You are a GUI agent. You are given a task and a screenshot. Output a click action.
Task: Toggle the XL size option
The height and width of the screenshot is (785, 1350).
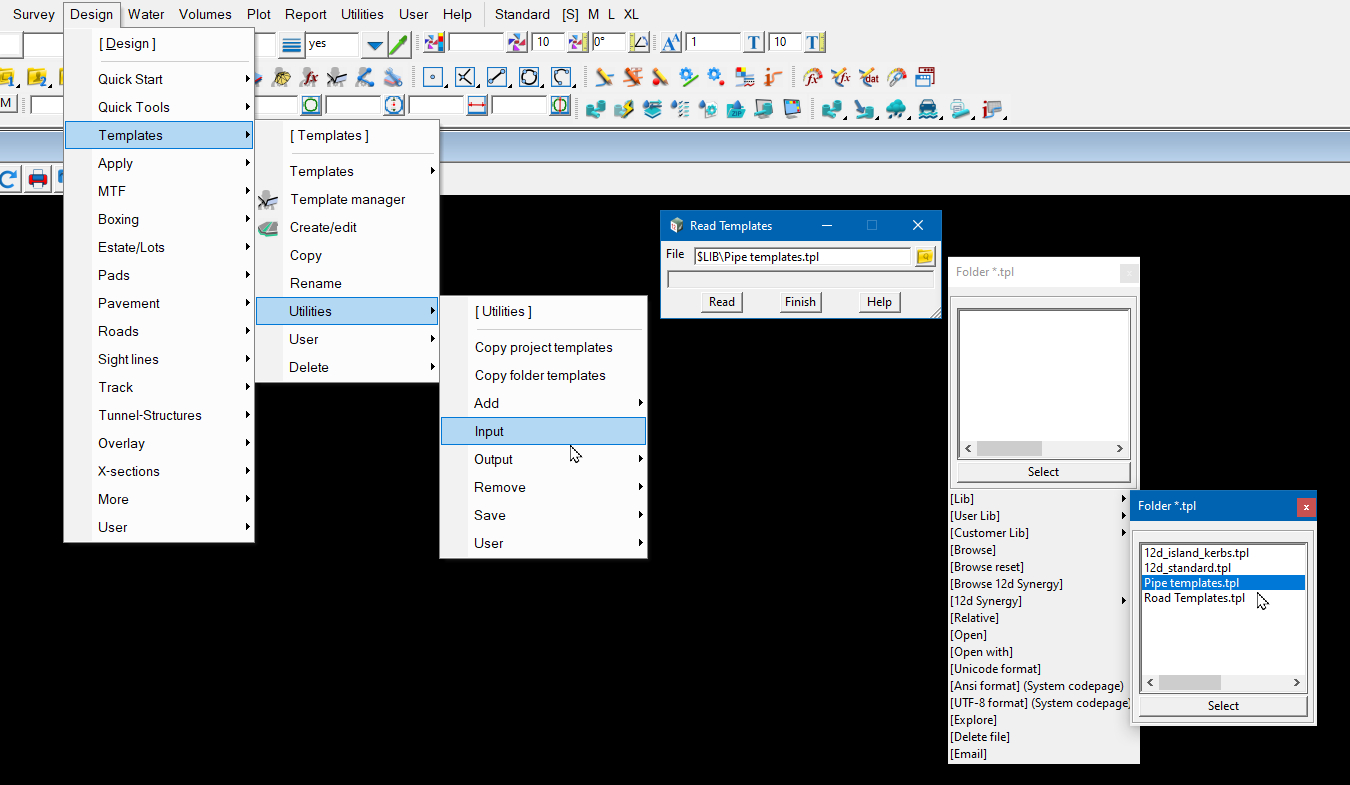pyautogui.click(x=631, y=14)
